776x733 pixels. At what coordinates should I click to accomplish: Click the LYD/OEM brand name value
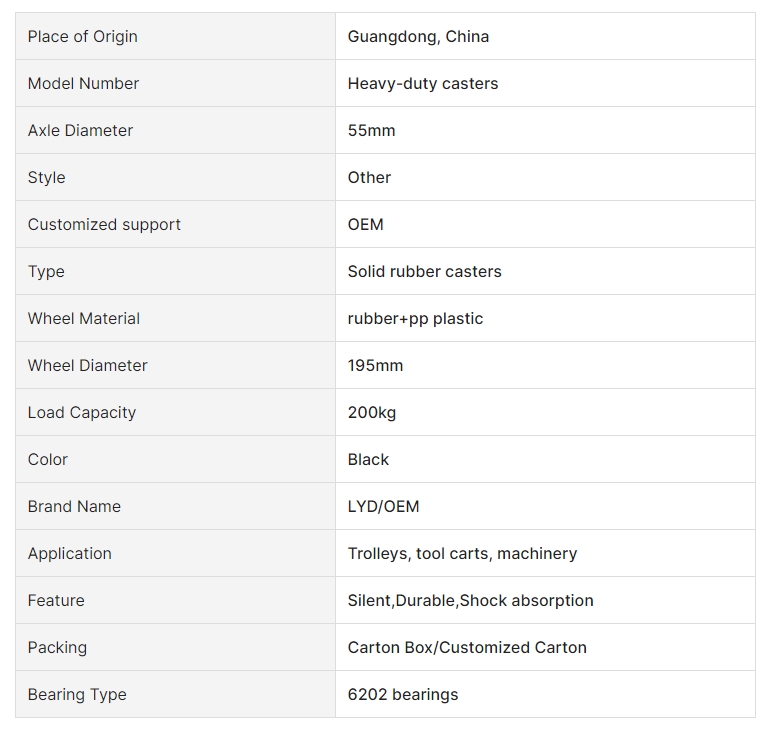pos(383,506)
